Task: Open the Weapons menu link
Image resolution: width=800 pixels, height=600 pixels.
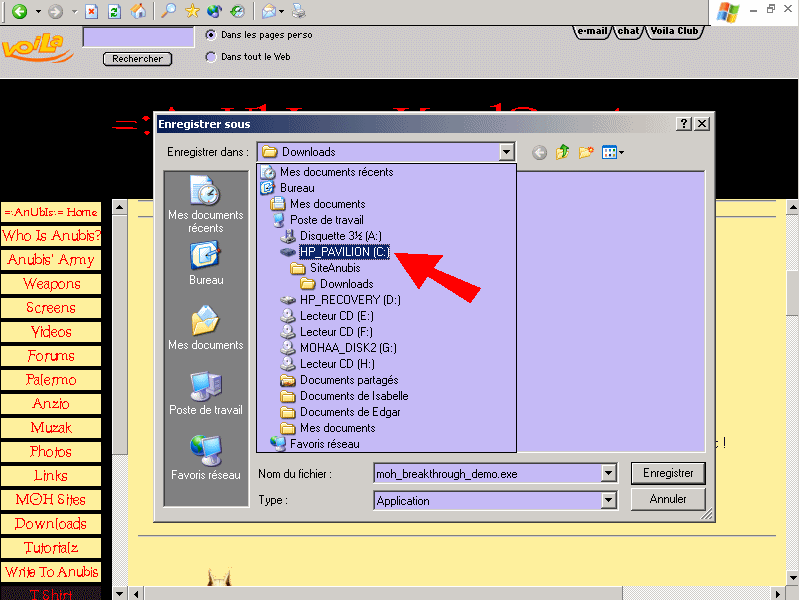Action: [x=51, y=284]
